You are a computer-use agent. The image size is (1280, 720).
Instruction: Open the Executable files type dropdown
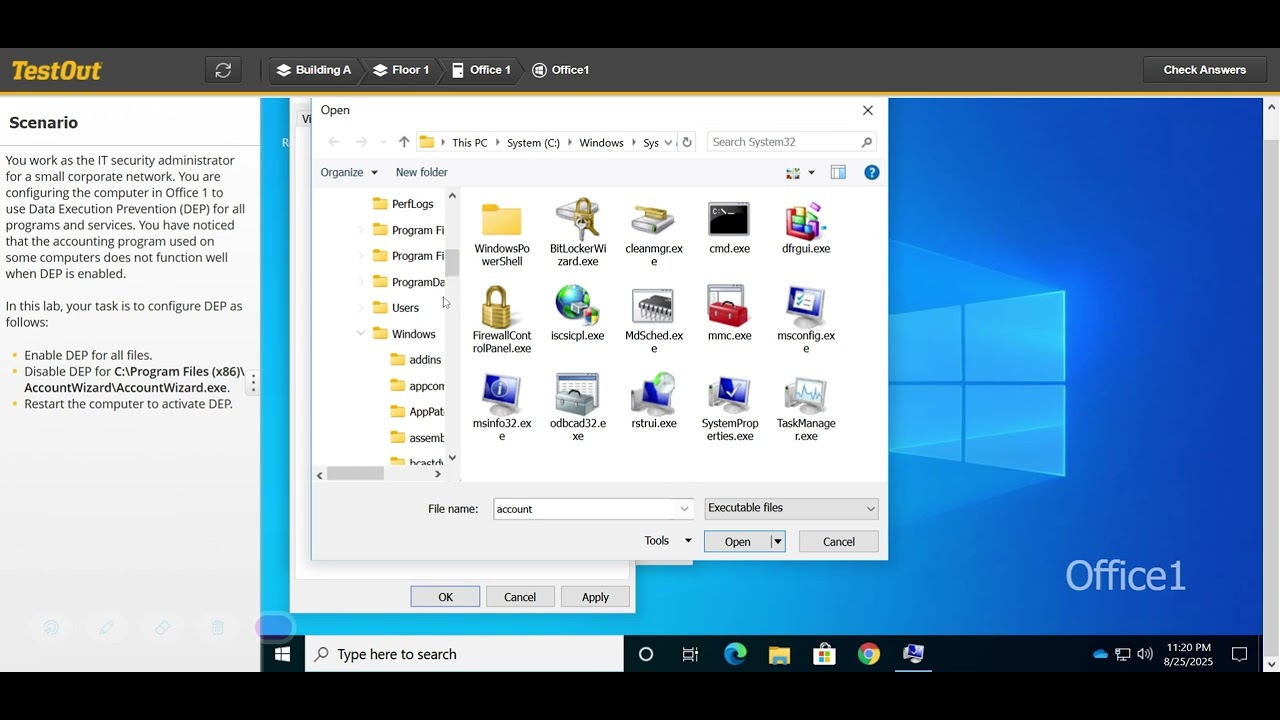tap(791, 508)
